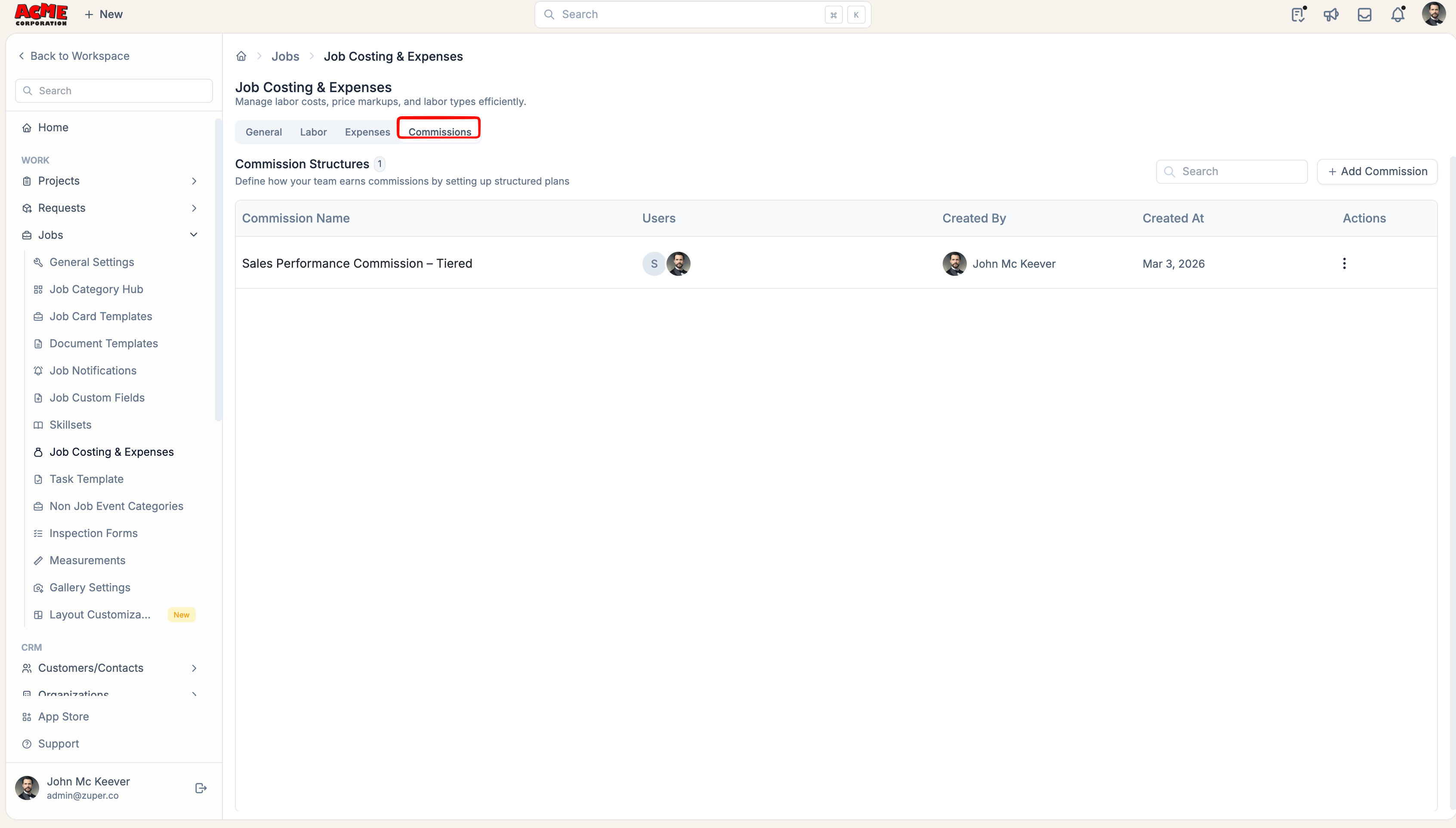Image resolution: width=1456 pixels, height=828 pixels.
Task: Open the announcements megaphone icon
Action: point(1331,14)
